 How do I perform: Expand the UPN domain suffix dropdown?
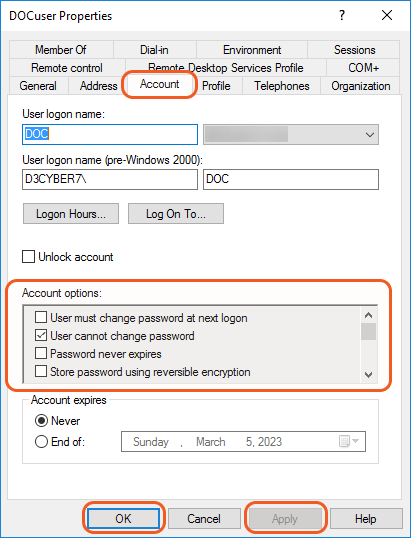291,134
